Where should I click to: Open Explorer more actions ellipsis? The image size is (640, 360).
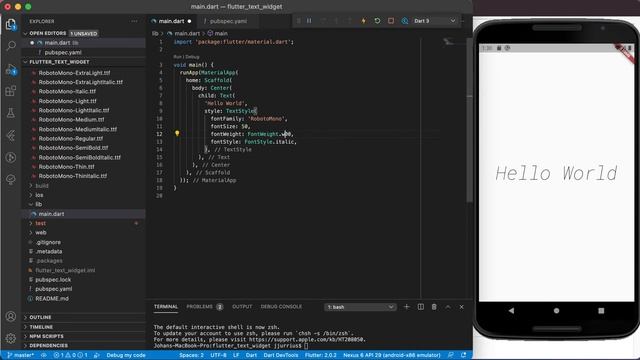[134, 21]
